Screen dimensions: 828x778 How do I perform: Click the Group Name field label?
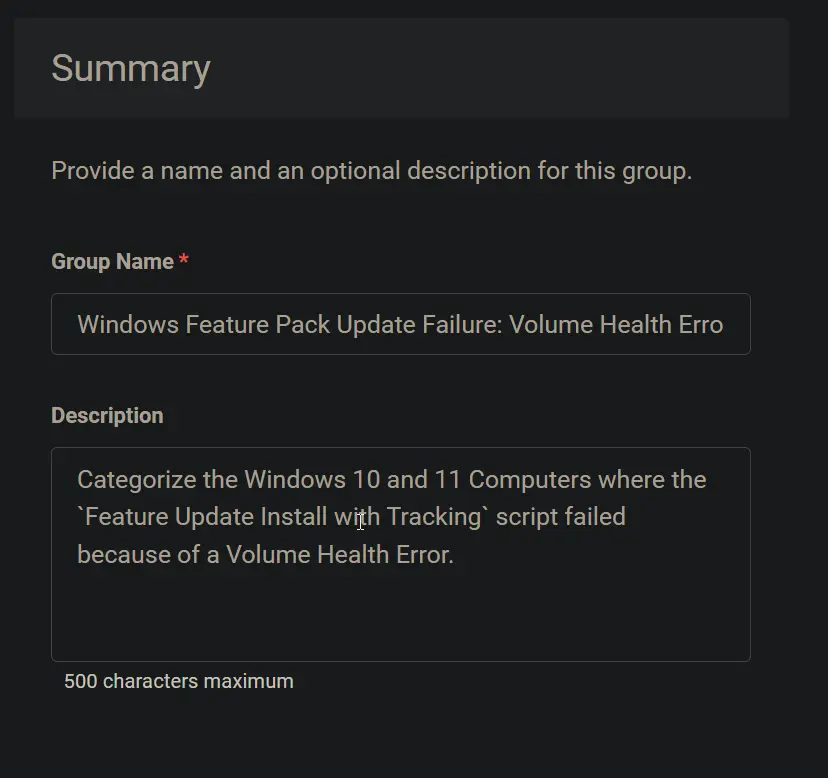[112, 261]
